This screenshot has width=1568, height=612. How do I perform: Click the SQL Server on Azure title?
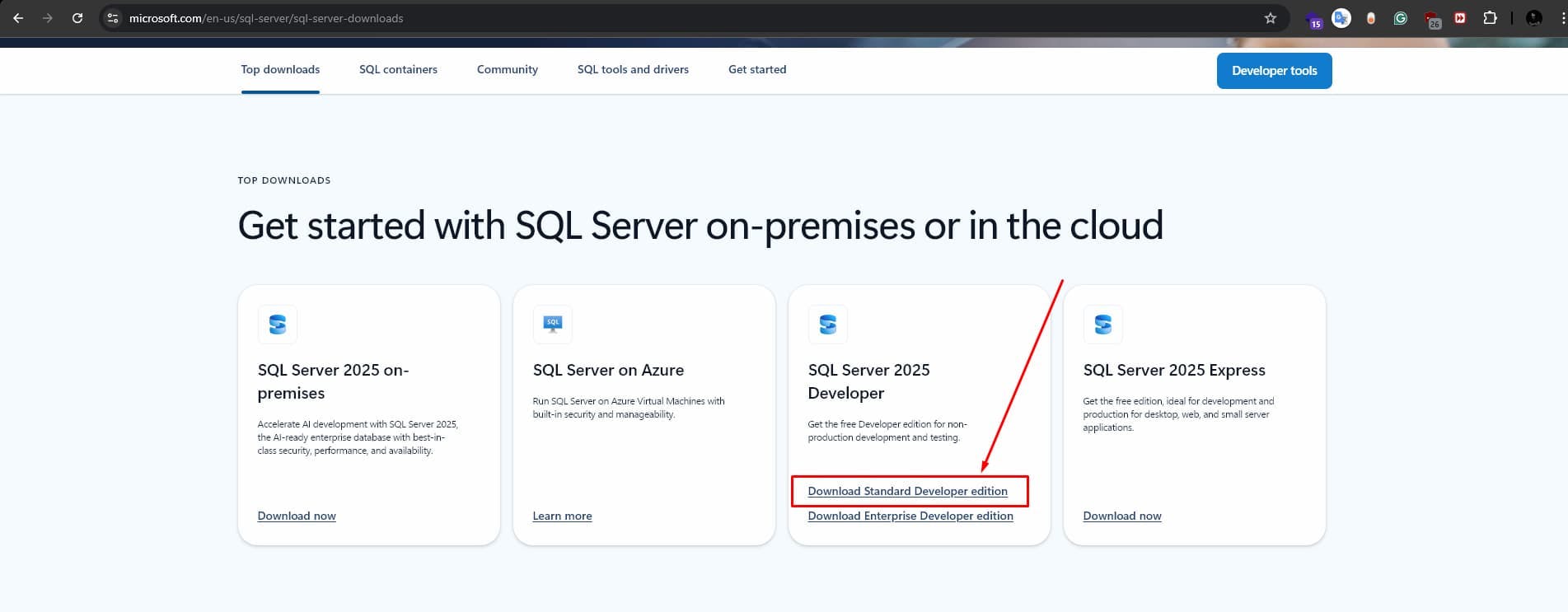608,371
